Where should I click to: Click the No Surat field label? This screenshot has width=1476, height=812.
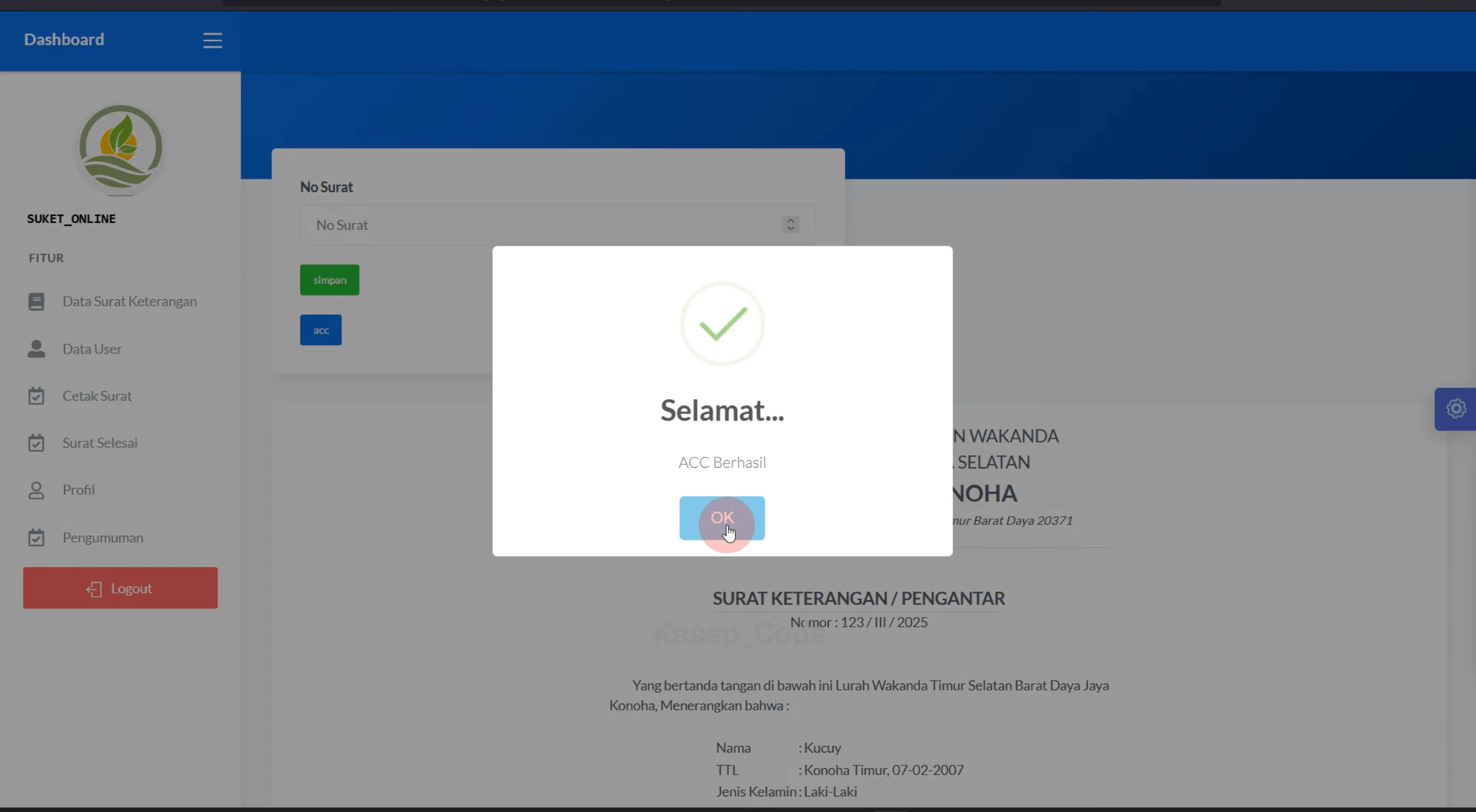[326, 187]
